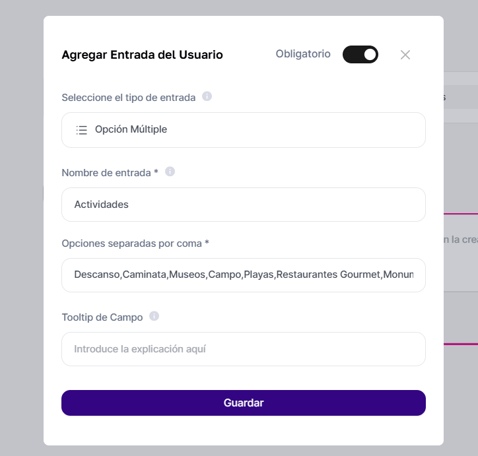This screenshot has height=456, width=478.
Task: Click the list icon in the input type field
Action: tap(81, 130)
